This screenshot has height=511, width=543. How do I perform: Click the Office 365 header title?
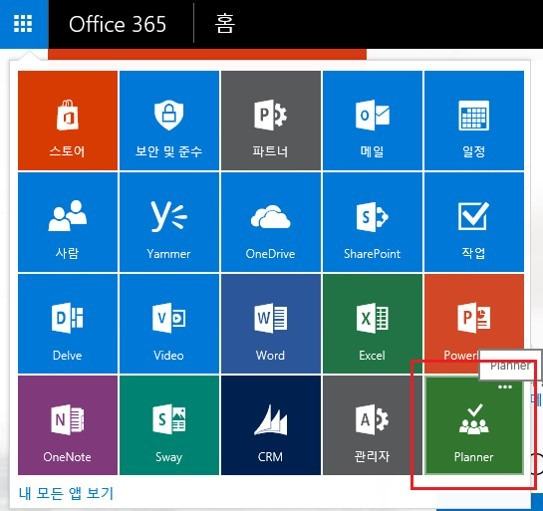coord(117,24)
